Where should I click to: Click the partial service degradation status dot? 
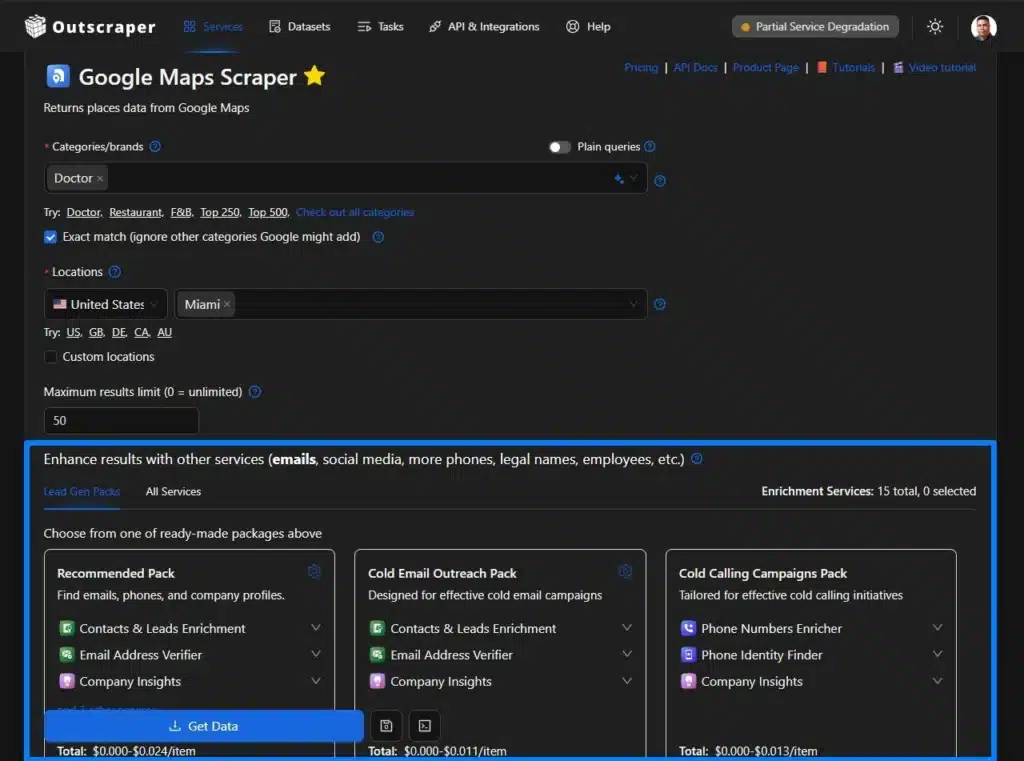click(745, 27)
